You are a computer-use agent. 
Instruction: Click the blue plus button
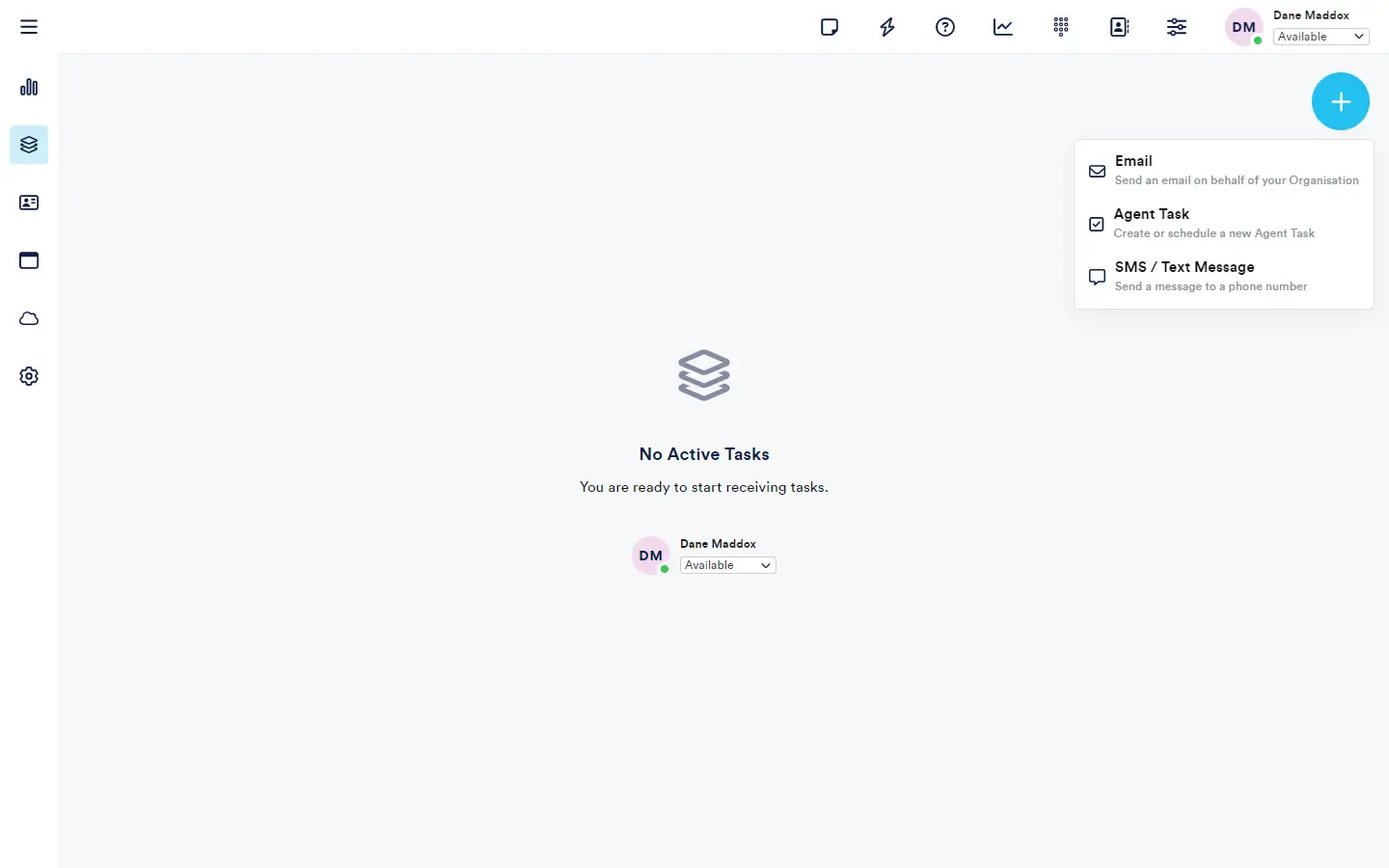pyautogui.click(x=1341, y=101)
